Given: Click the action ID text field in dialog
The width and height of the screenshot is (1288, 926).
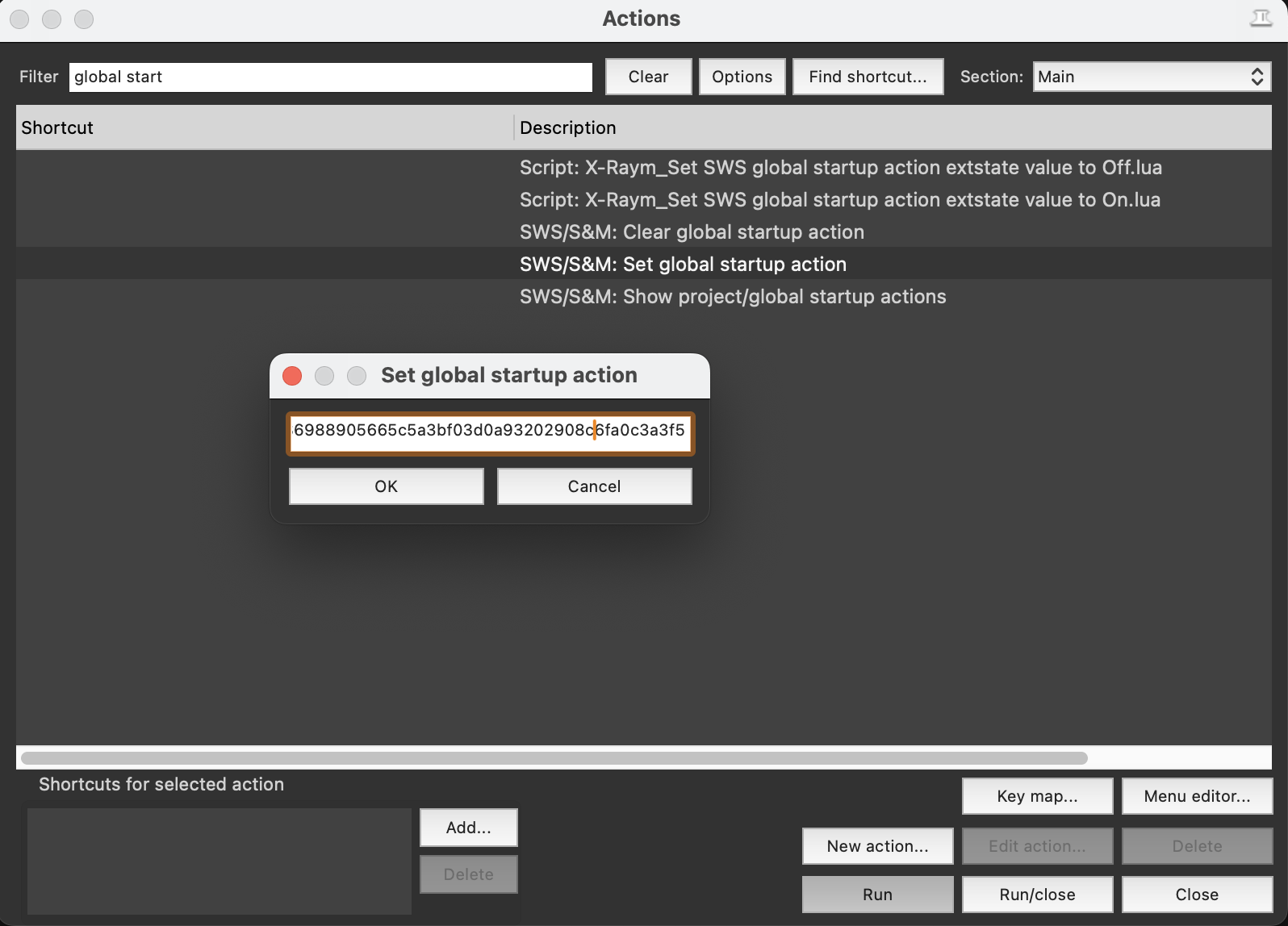Looking at the screenshot, I should (491, 433).
